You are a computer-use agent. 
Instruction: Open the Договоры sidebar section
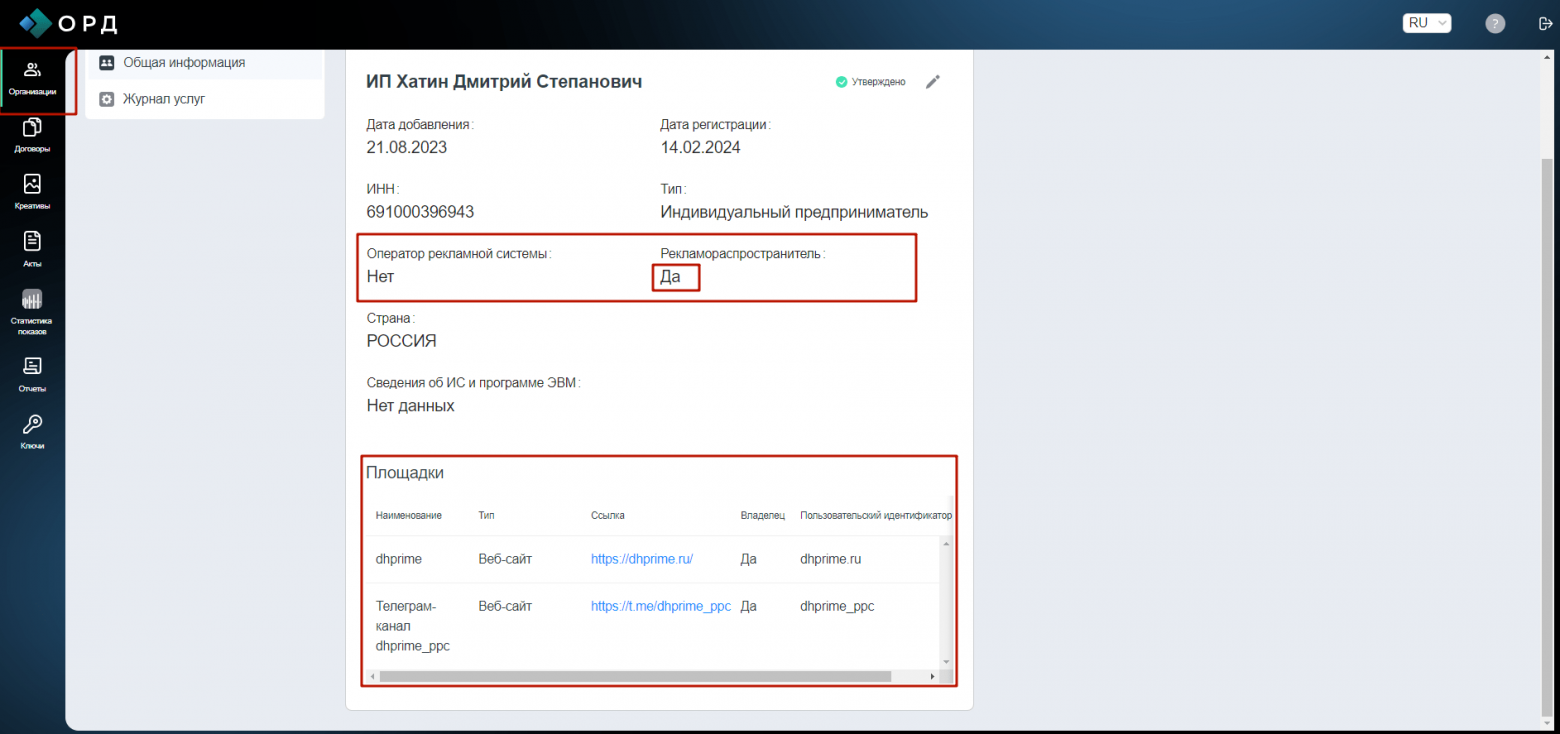[x=32, y=135]
